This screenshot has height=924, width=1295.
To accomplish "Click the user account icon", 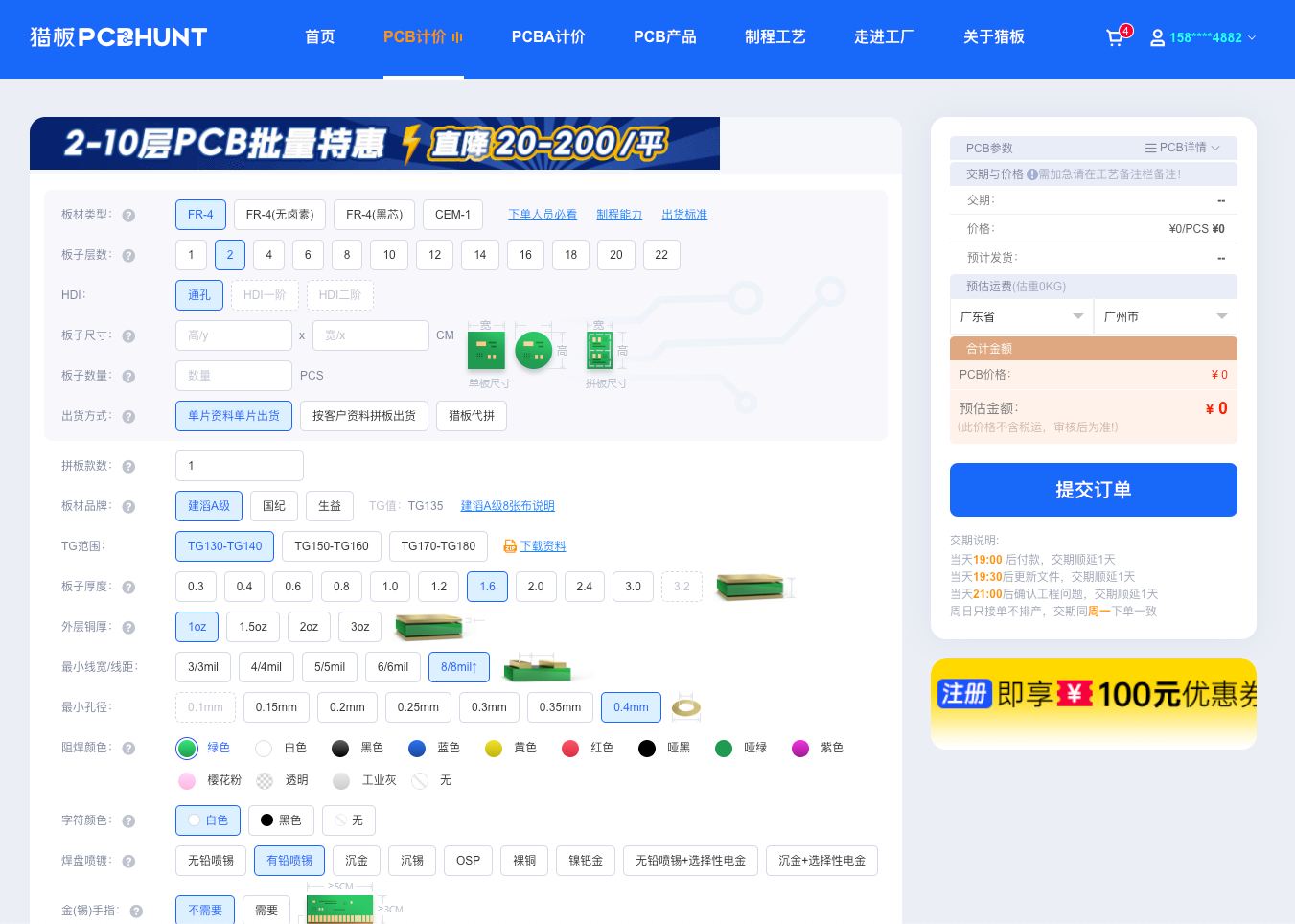I will click(x=1156, y=37).
